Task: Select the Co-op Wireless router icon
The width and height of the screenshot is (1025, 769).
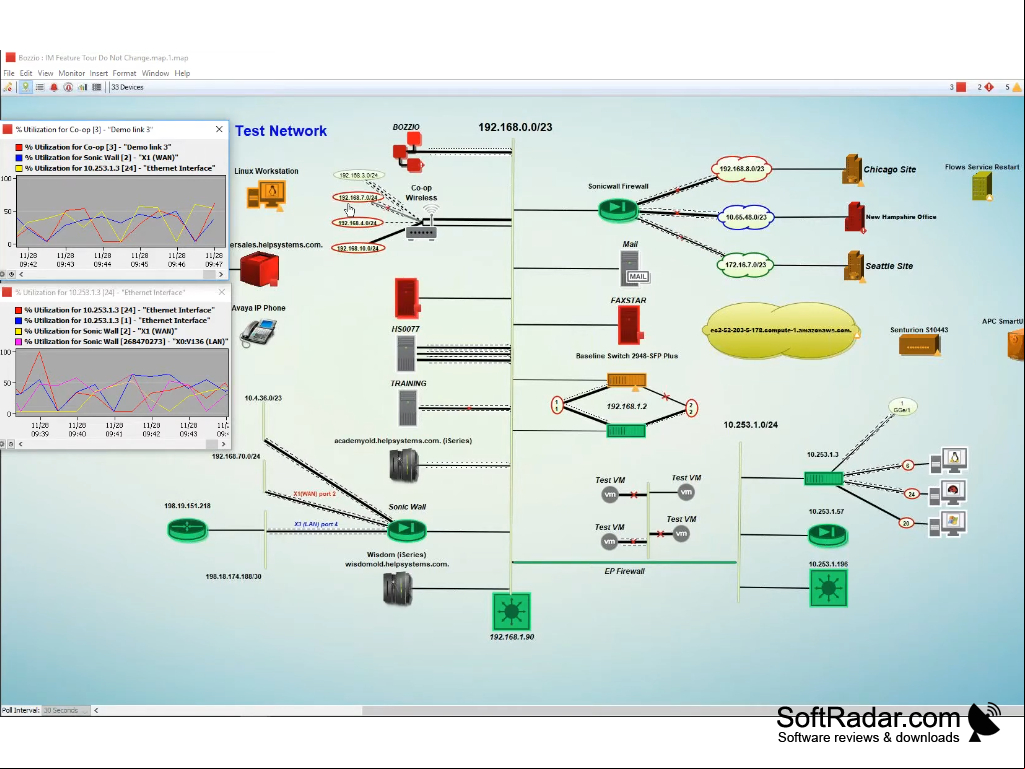Action: click(x=421, y=225)
